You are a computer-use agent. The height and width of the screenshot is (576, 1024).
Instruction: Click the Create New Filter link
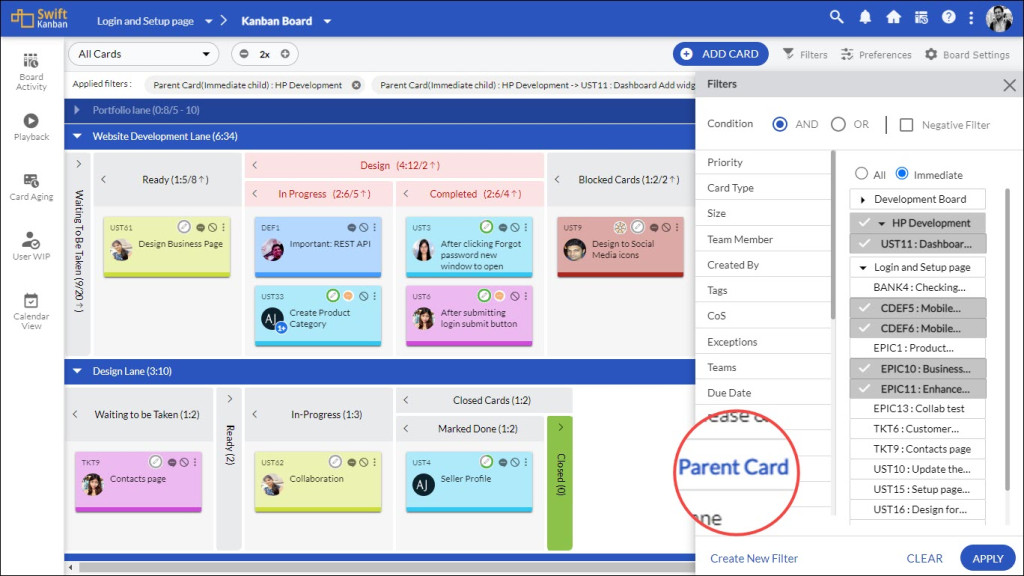753,558
